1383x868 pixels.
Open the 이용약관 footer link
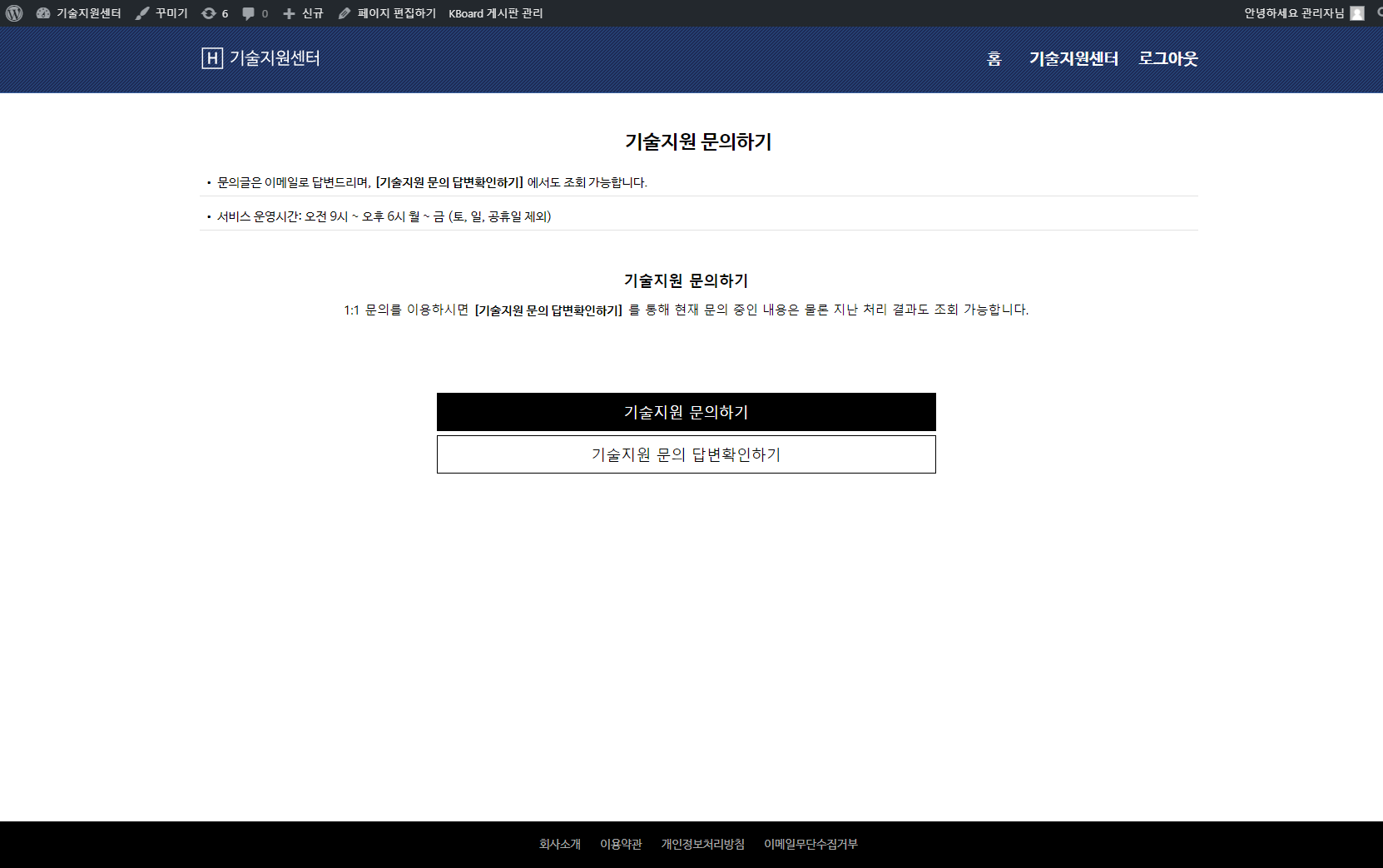(621, 844)
